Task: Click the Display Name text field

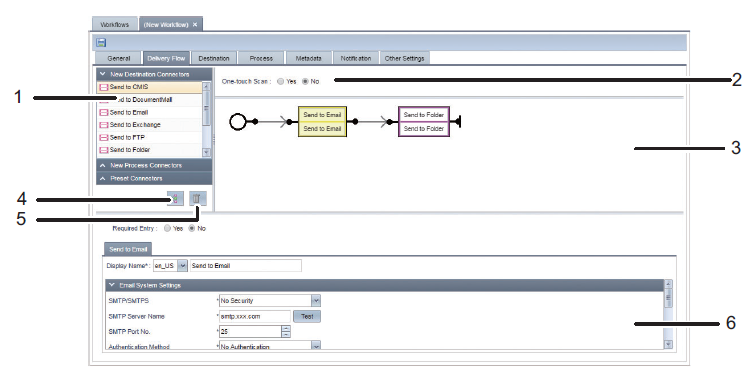Action: [246, 265]
